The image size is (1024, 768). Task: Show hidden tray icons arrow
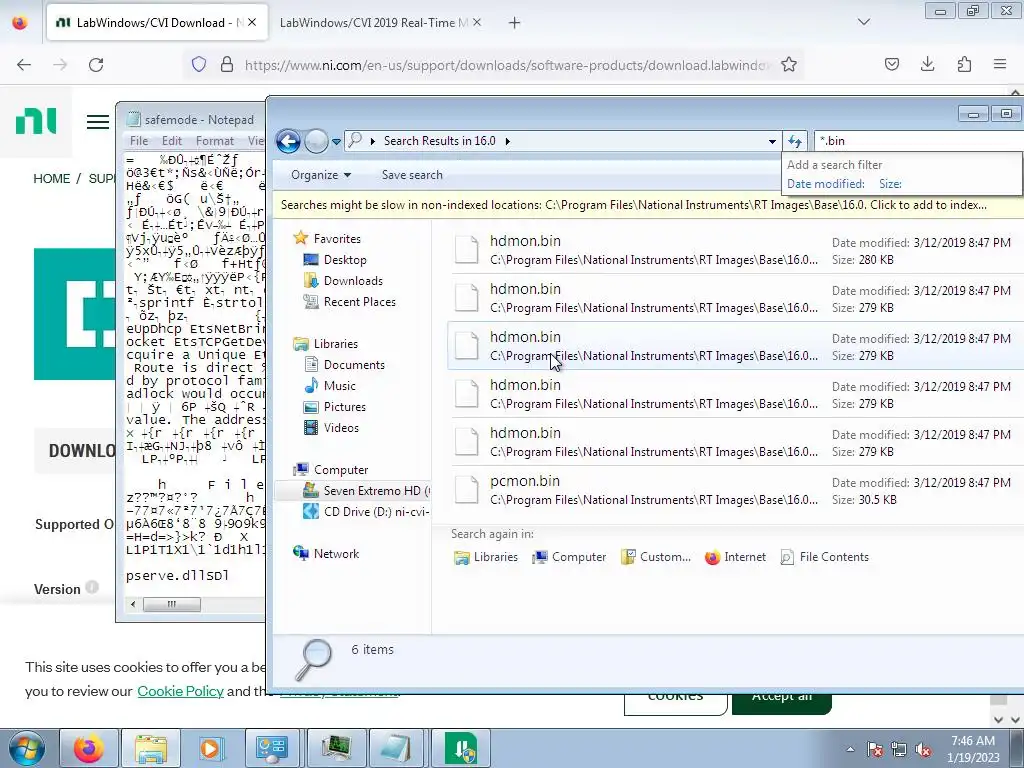click(850, 749)
